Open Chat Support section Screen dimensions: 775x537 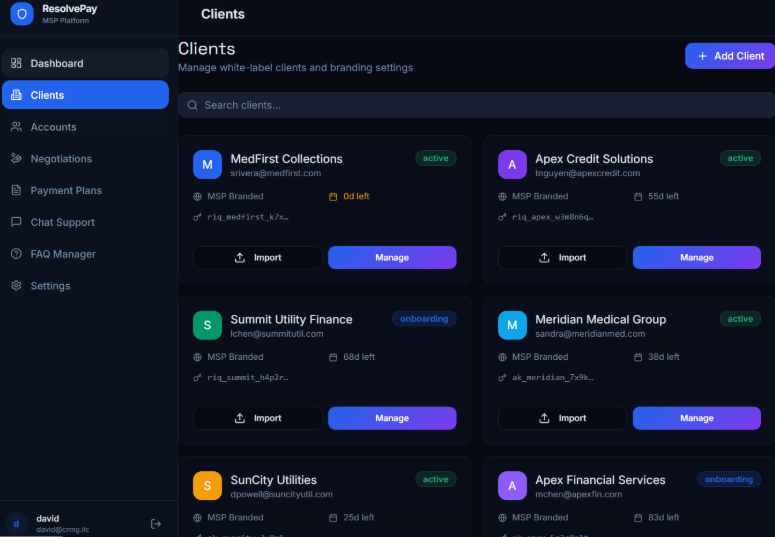62,223
